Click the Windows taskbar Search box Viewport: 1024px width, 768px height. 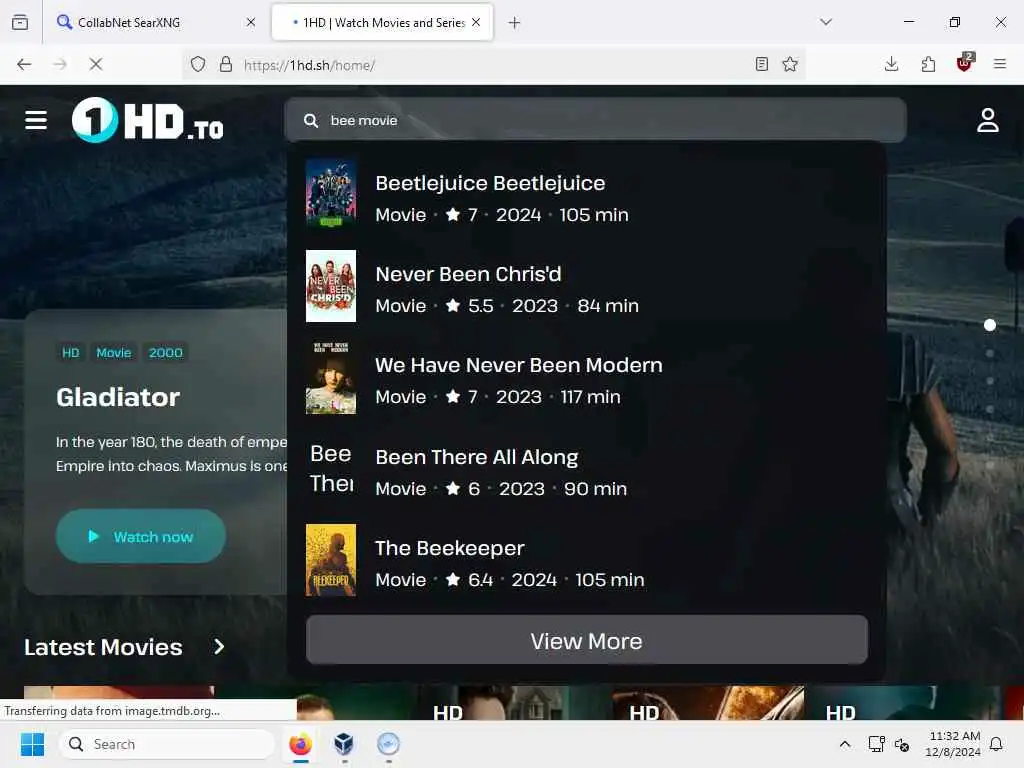click(167, 744)
